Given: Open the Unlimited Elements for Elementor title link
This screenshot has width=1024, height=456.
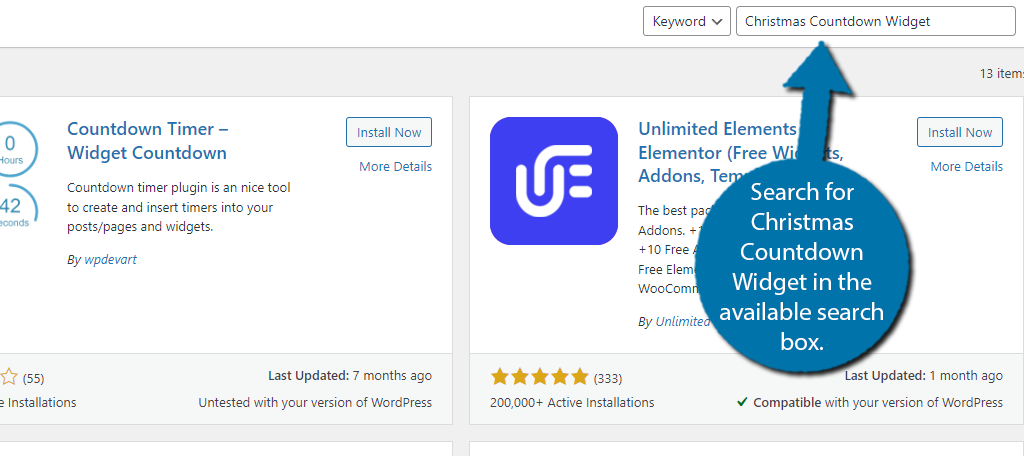Looking at the screenshot, I should 716,152.
